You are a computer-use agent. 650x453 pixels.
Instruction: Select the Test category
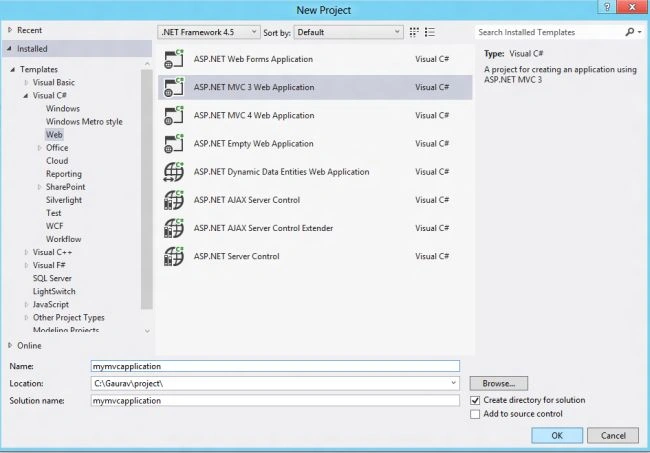53,213
